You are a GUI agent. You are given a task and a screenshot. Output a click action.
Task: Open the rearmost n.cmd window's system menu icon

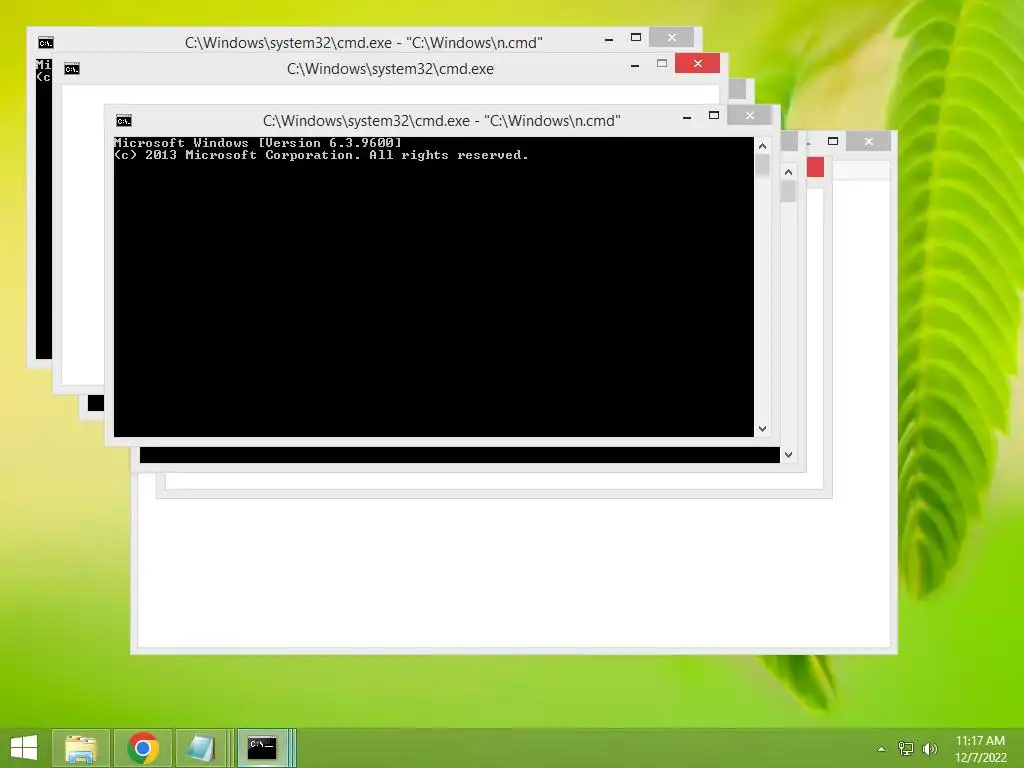pos(46,42)
